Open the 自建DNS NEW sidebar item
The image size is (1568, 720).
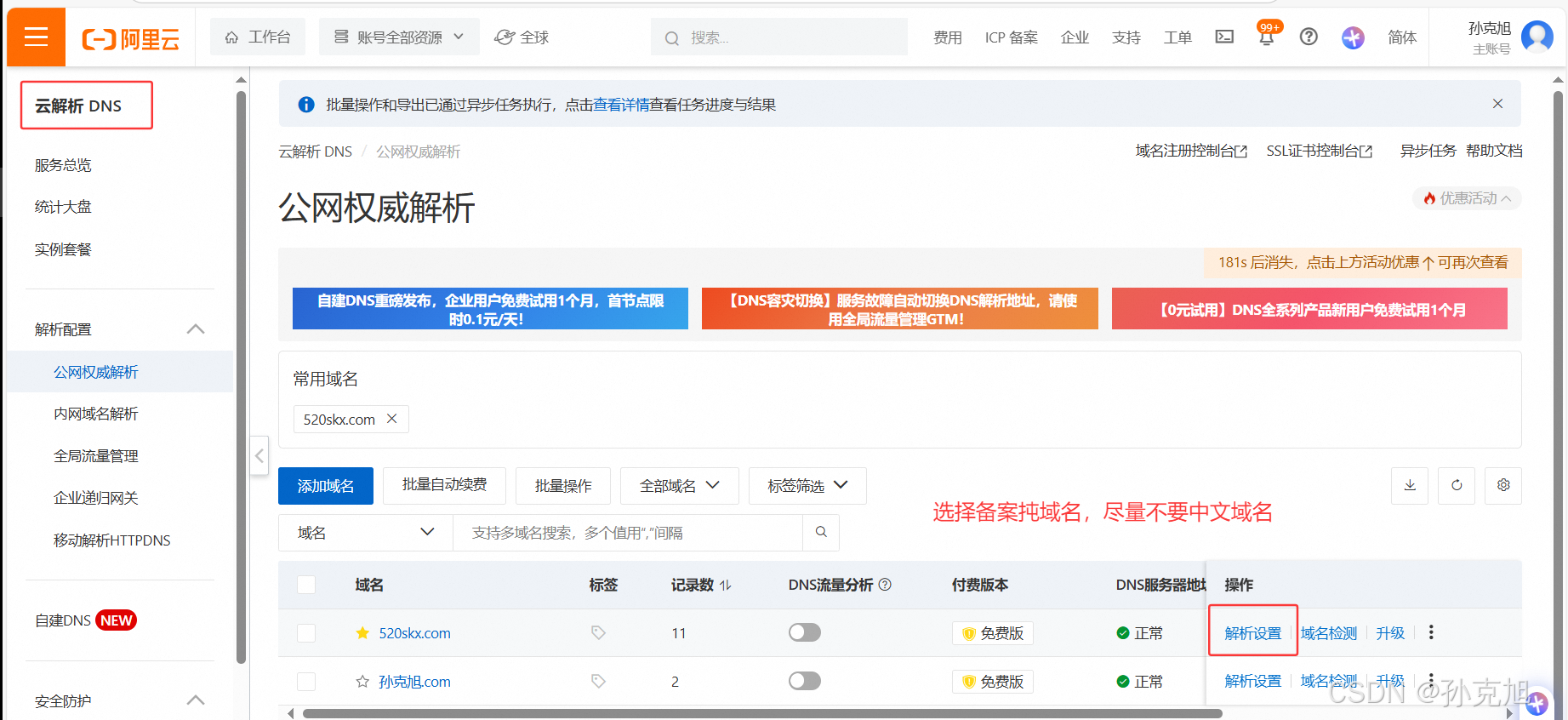click(85, 620)
